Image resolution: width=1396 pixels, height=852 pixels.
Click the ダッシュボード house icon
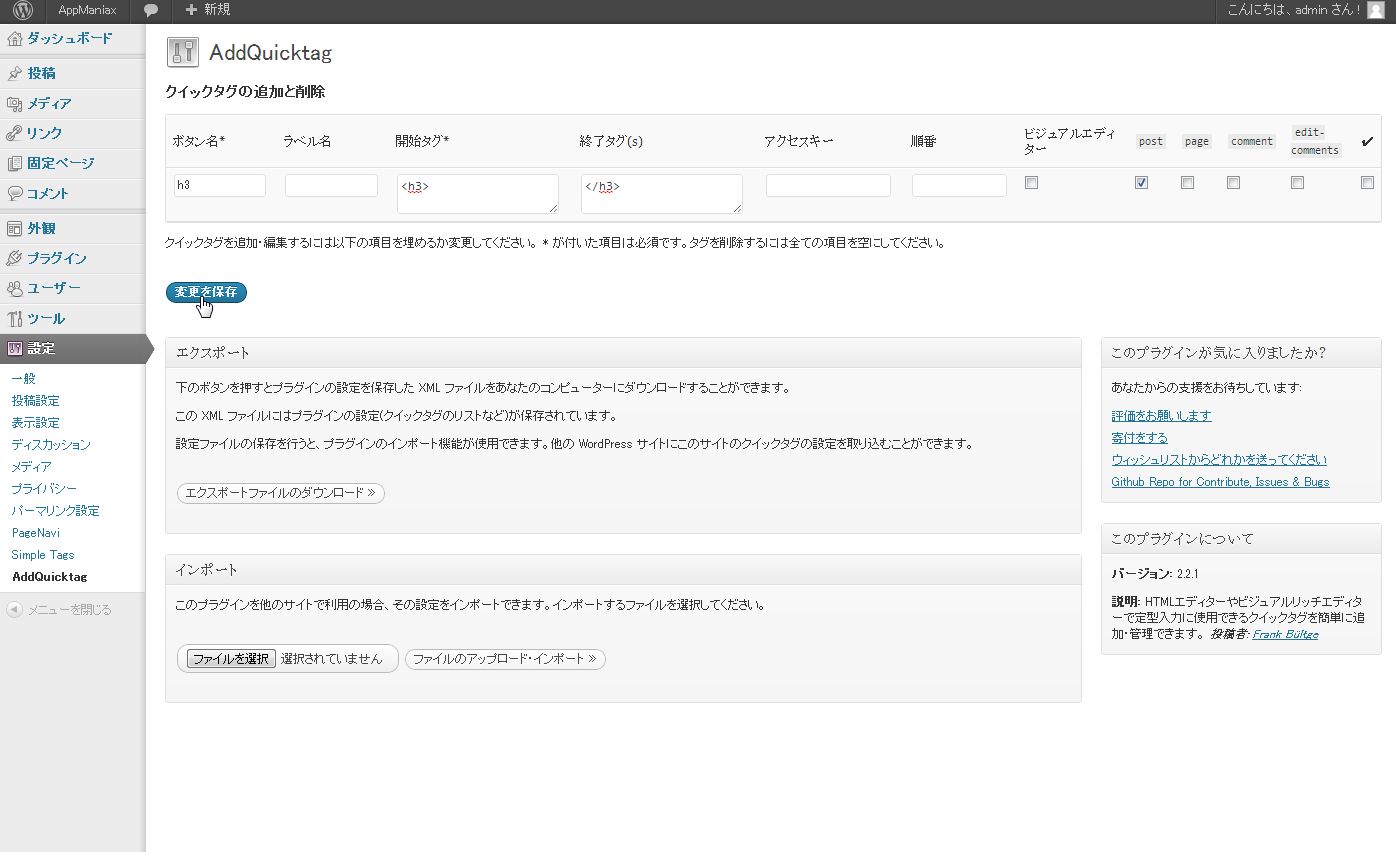click(14, 39)
